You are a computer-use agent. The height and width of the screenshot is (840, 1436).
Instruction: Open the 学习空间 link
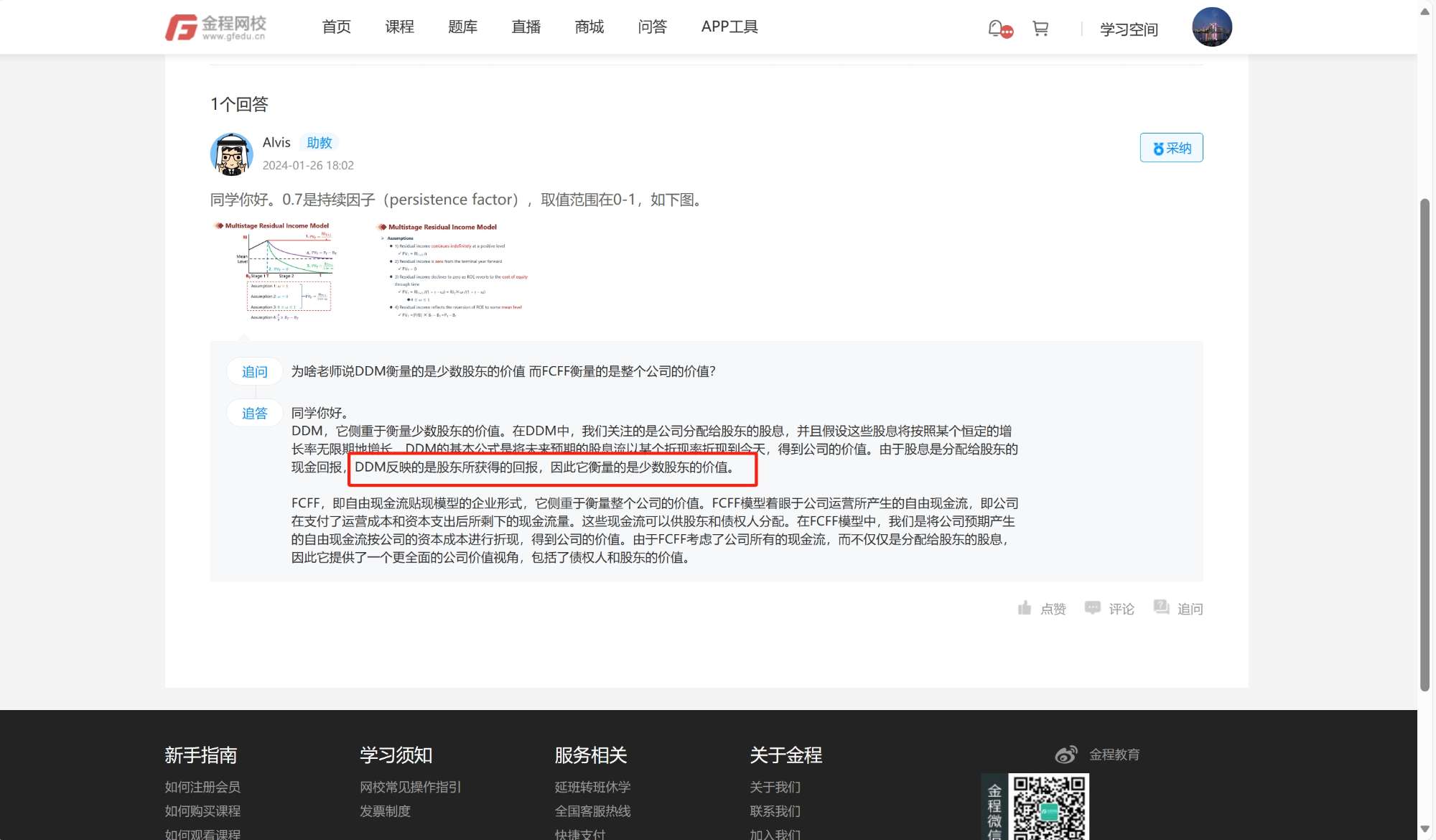click(x=1129, y=29)
